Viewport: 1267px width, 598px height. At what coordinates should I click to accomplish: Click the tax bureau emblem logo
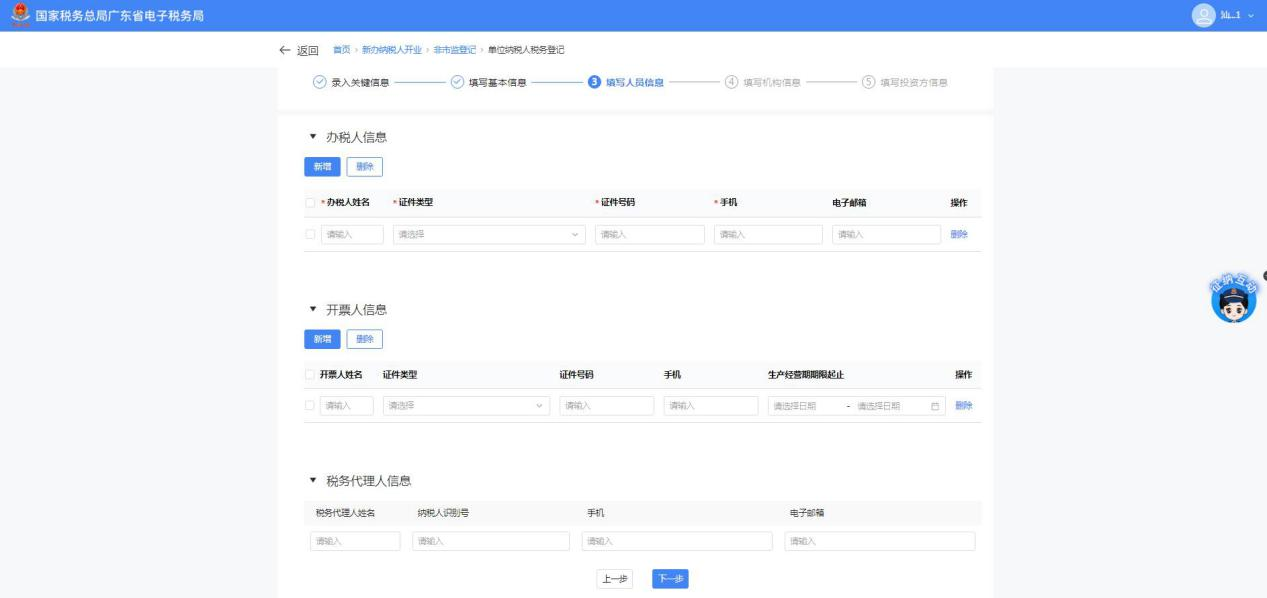tap(14, 15)
